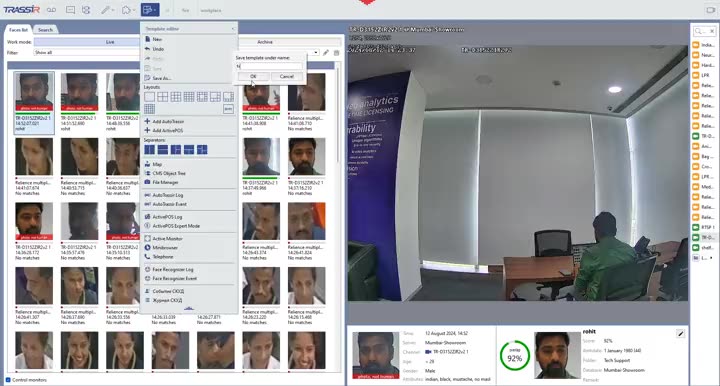The width and height of the screenshot is (720, 386).
Task: Select 'Live' work mode
Action: pos(110,42)
